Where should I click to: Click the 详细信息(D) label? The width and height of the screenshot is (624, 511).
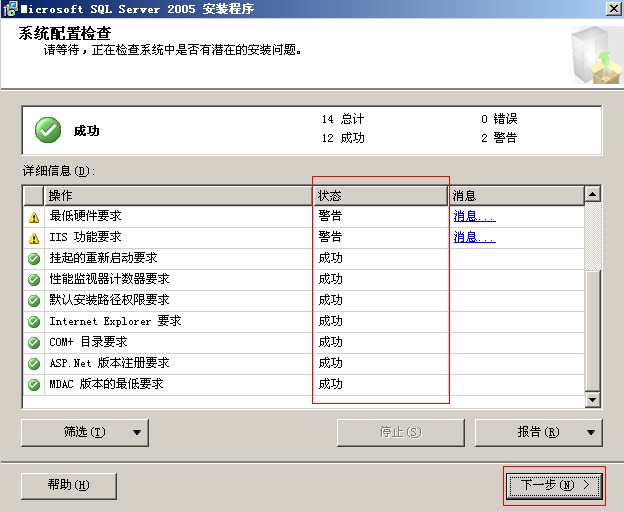pyautogui.click(x=59, y=171)
